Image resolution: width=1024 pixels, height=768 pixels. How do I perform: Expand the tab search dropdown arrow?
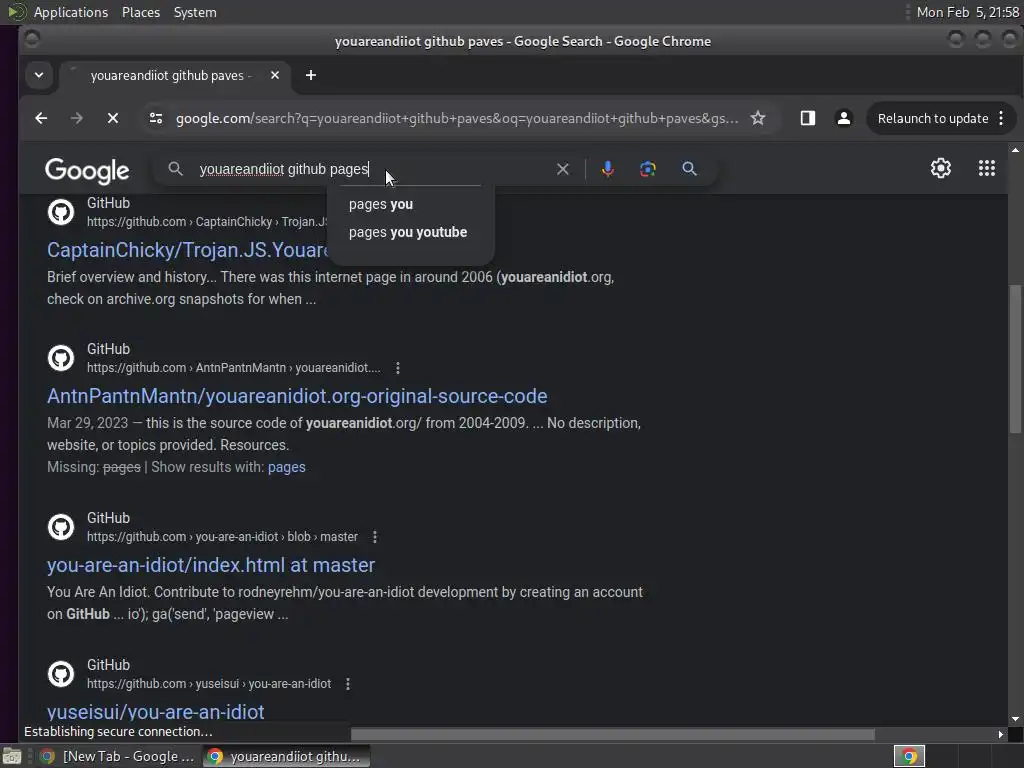click(39, 75)
